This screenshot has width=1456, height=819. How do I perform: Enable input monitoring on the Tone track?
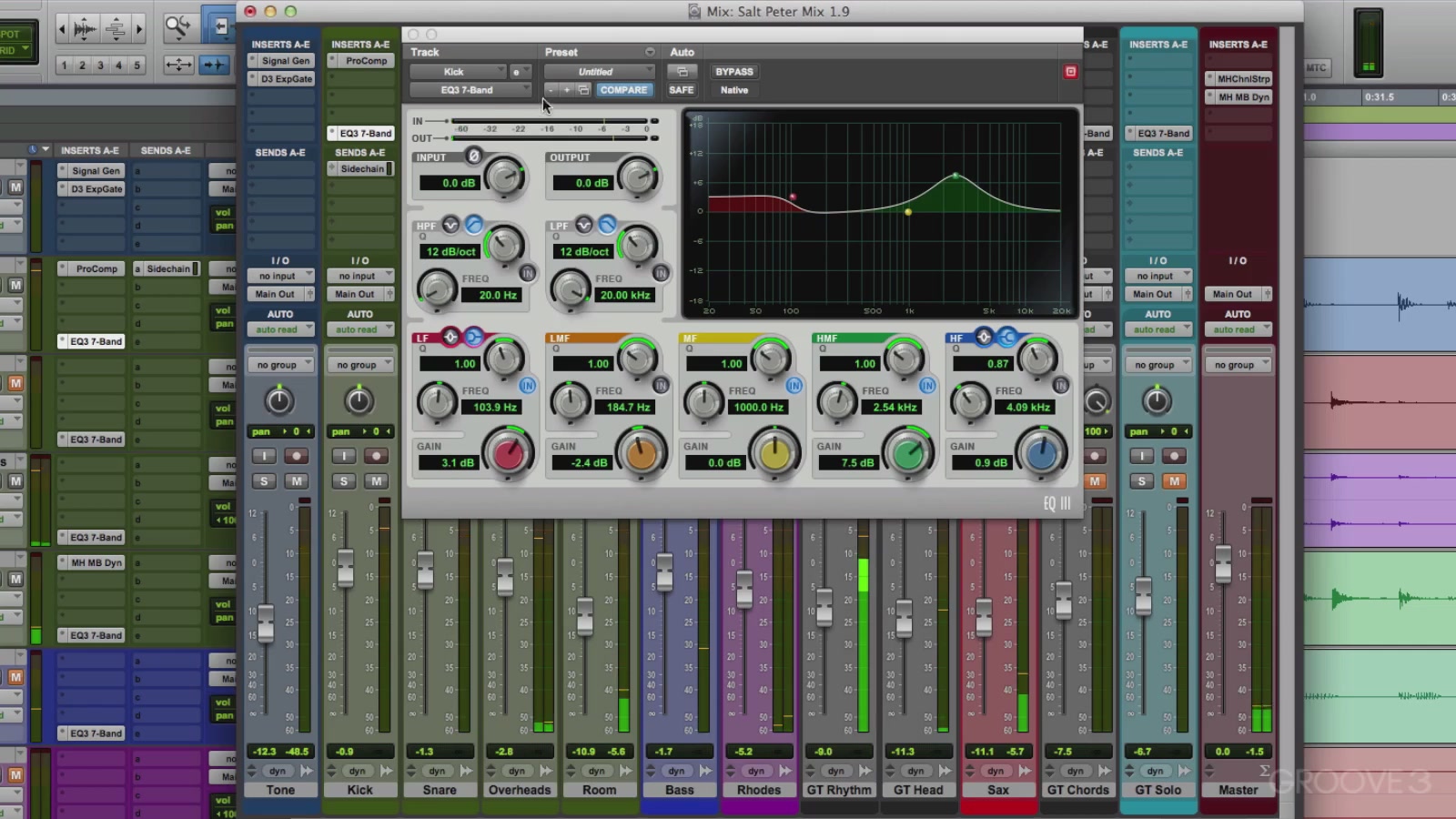(x=264, y=456)
